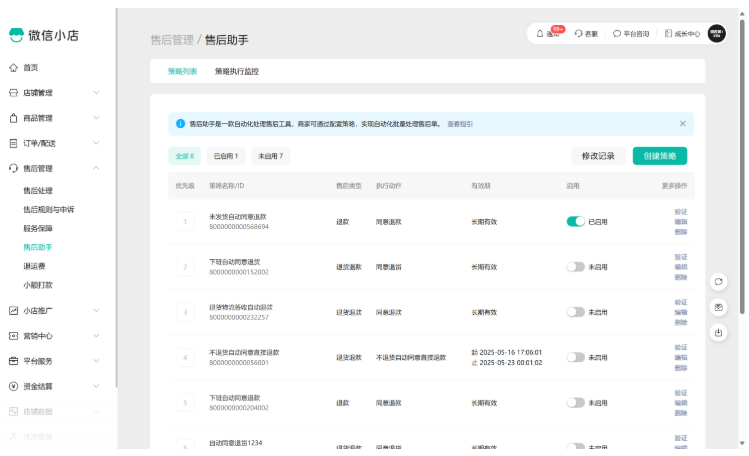749x456 pixels.
Task: Open 修改记录 change log
Action: click(598, 156)
